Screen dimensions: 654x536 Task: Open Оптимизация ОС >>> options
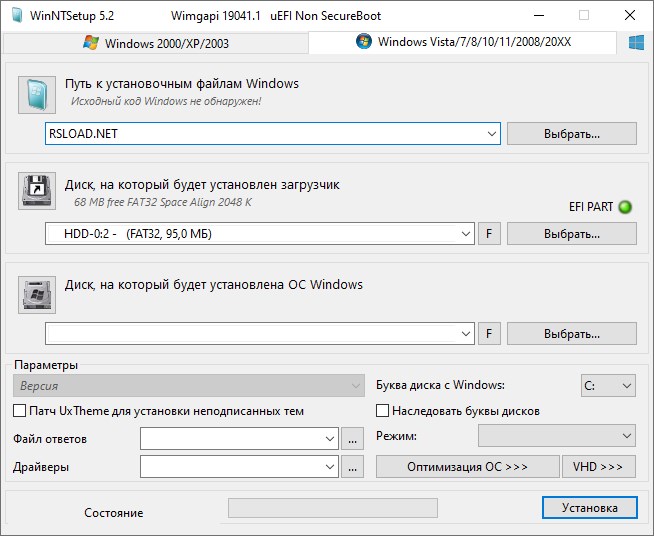(468, 466)
